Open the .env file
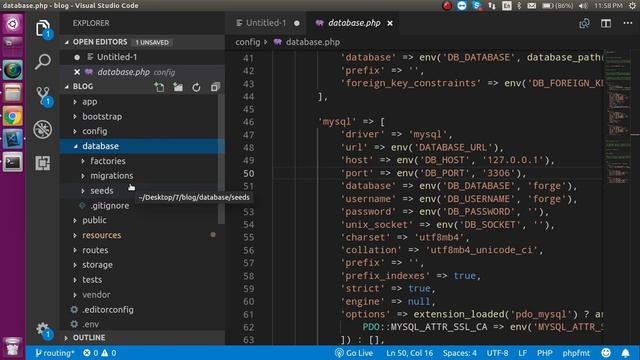The image size is (640, 360). (x=142, y=324)
